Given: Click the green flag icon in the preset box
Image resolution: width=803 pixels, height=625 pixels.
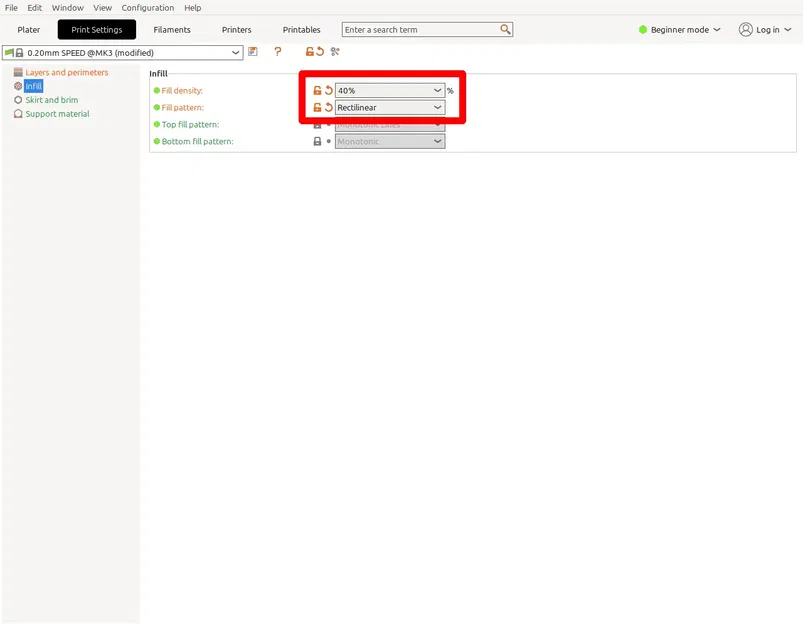Looking at the screenshot, I should (x=9, y=52).
